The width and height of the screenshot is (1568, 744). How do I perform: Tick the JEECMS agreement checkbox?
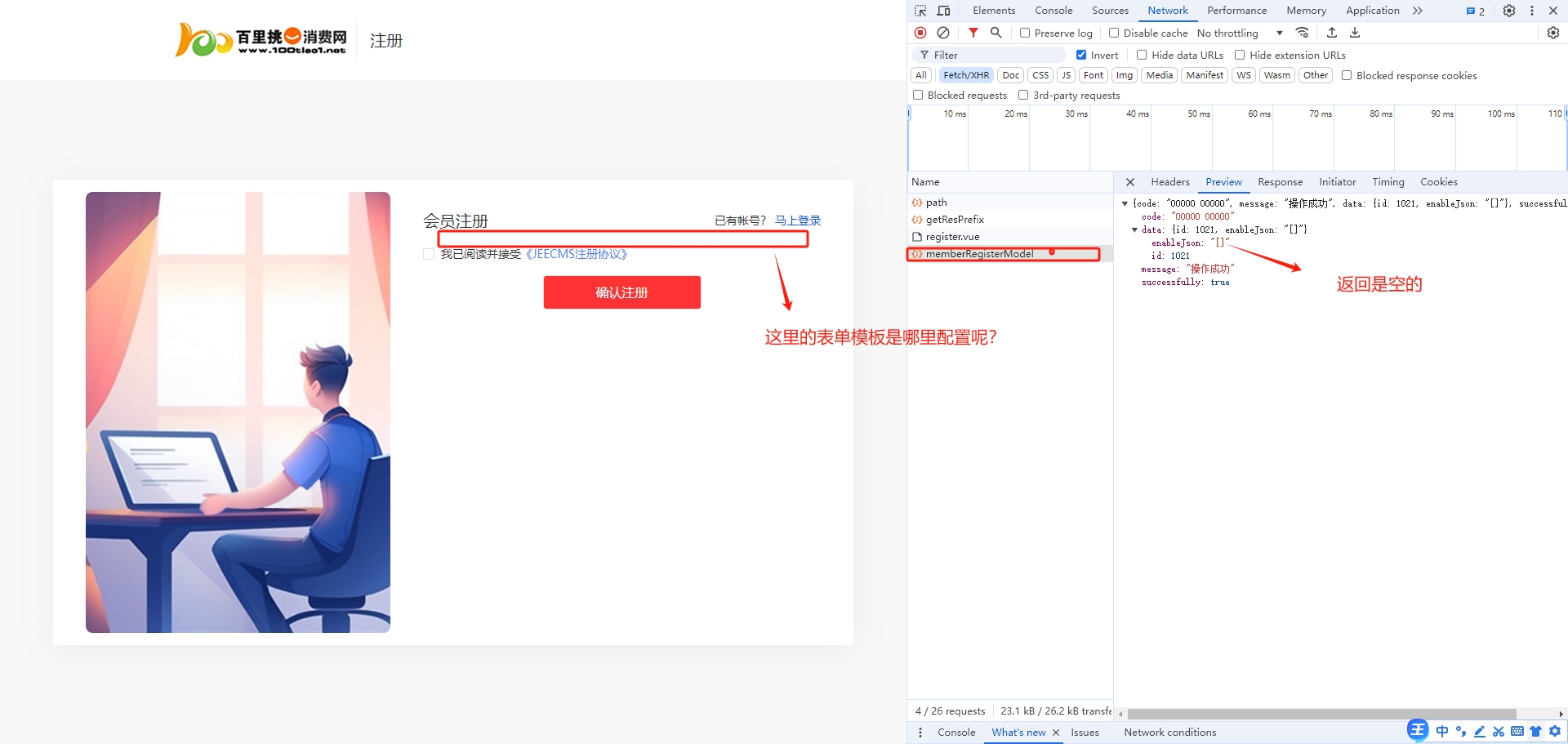[429, 254]
